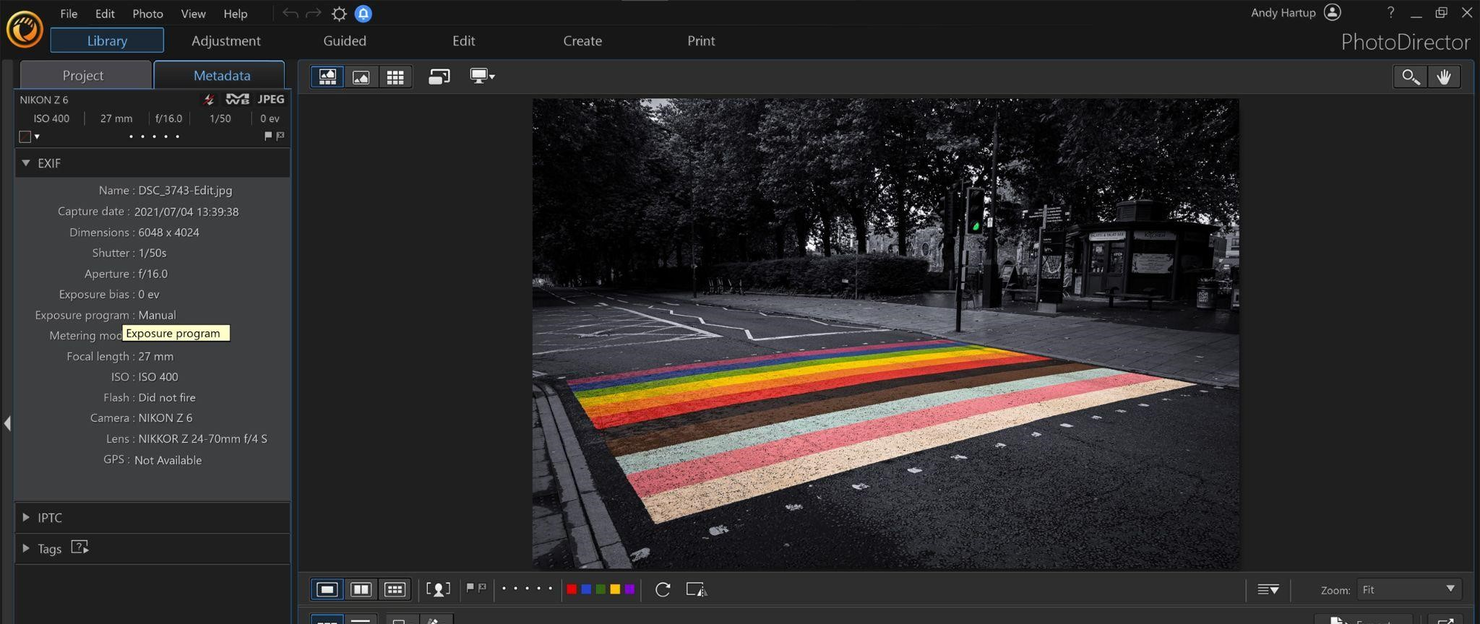Open the question mark help icon
Image resolution: width=1480 pixels, height=624 pixels.
[x=1390, y=13]
